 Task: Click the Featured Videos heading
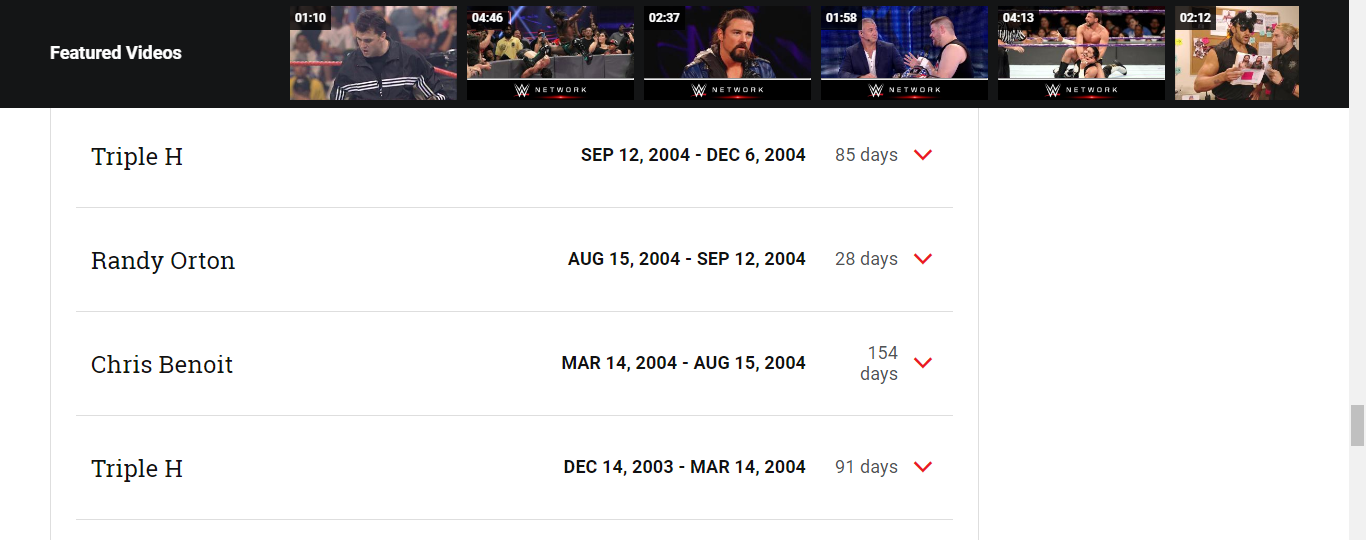click(x=116, y=53)
